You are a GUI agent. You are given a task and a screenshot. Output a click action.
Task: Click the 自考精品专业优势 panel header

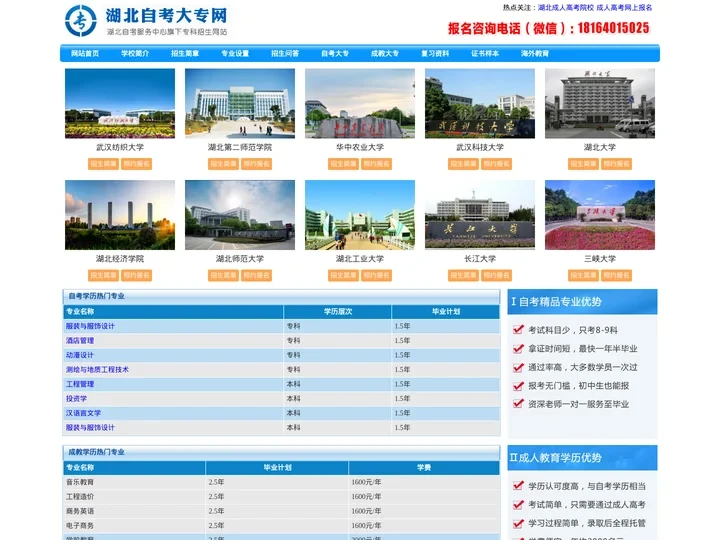582,302
